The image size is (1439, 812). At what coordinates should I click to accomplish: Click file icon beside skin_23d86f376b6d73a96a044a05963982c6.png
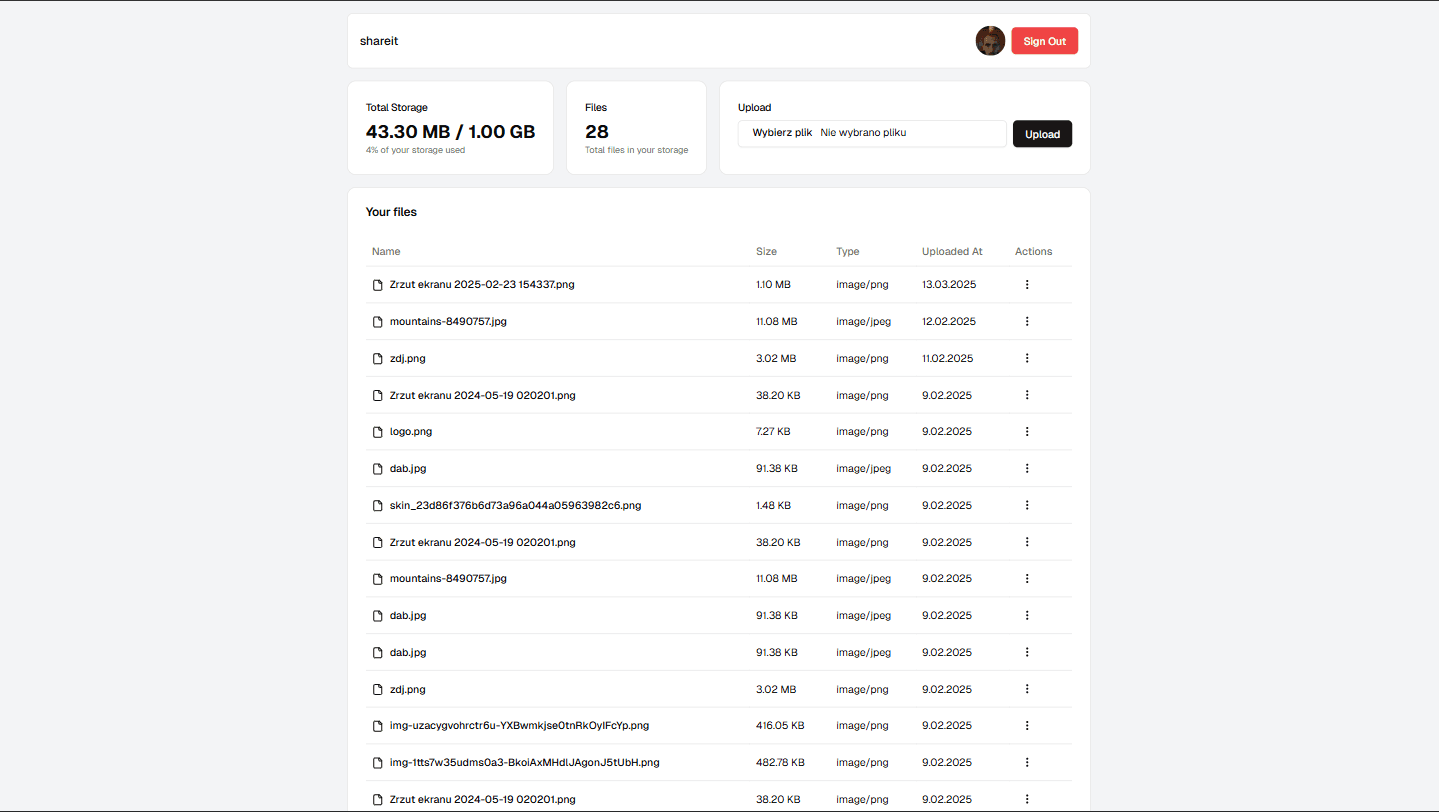(x=378, y=505)
